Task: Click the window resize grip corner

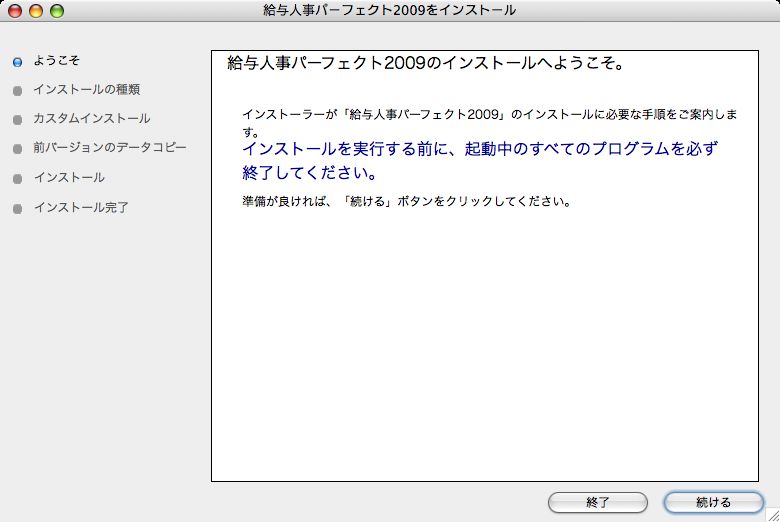Action: coord(773,515)
